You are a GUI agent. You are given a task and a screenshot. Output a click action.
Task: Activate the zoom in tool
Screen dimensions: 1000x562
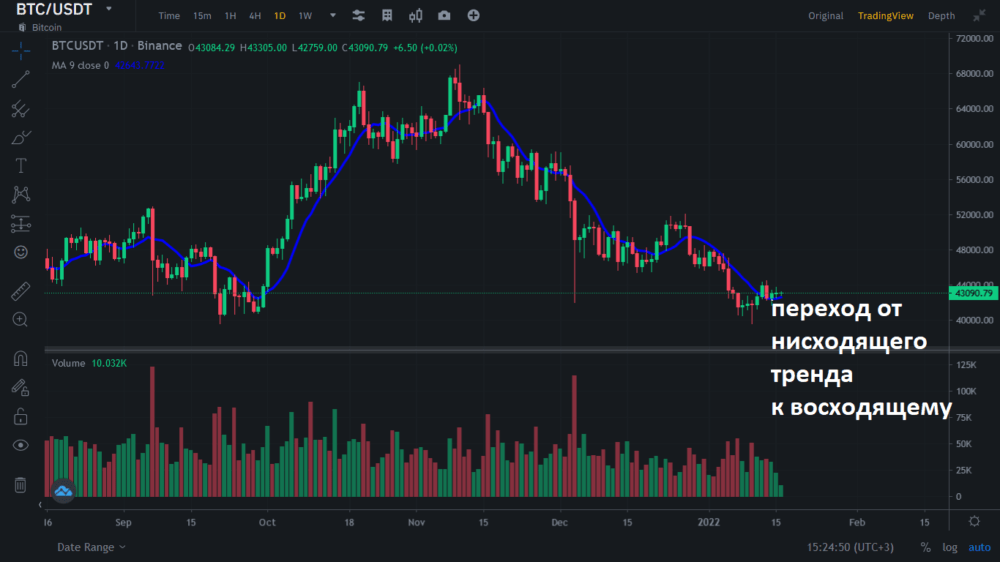pos(20,319)
